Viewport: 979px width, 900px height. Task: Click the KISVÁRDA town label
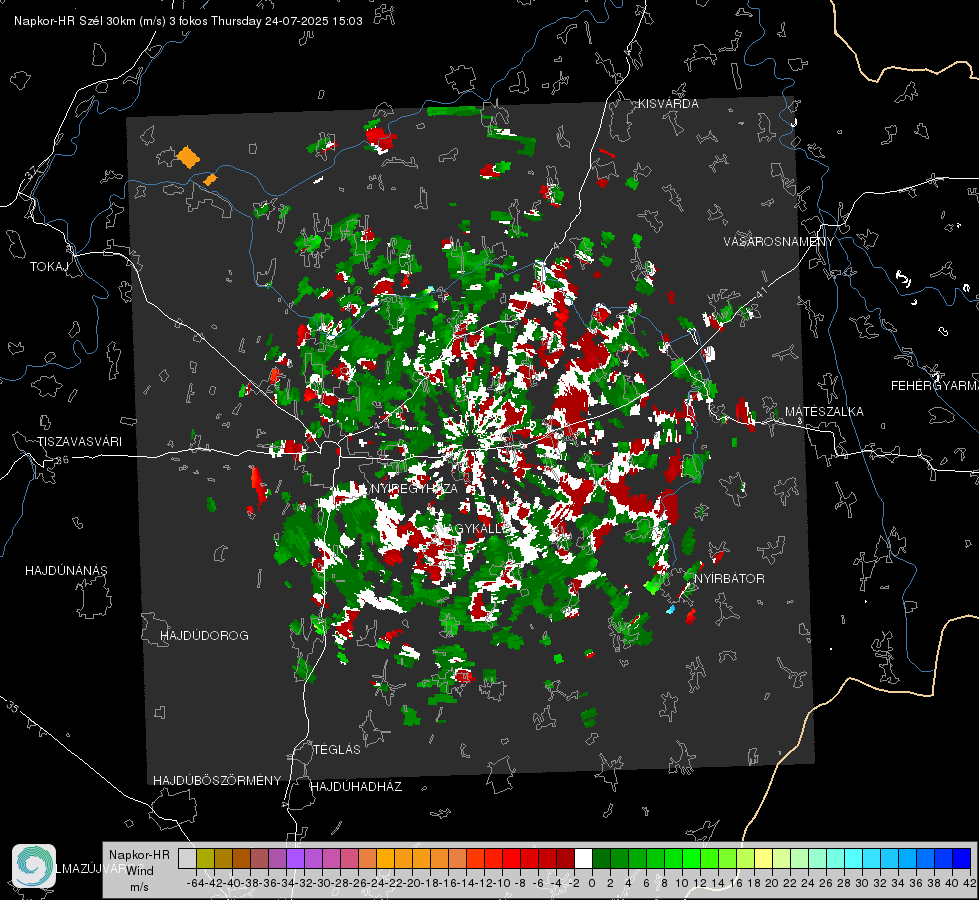click(667, 104)
